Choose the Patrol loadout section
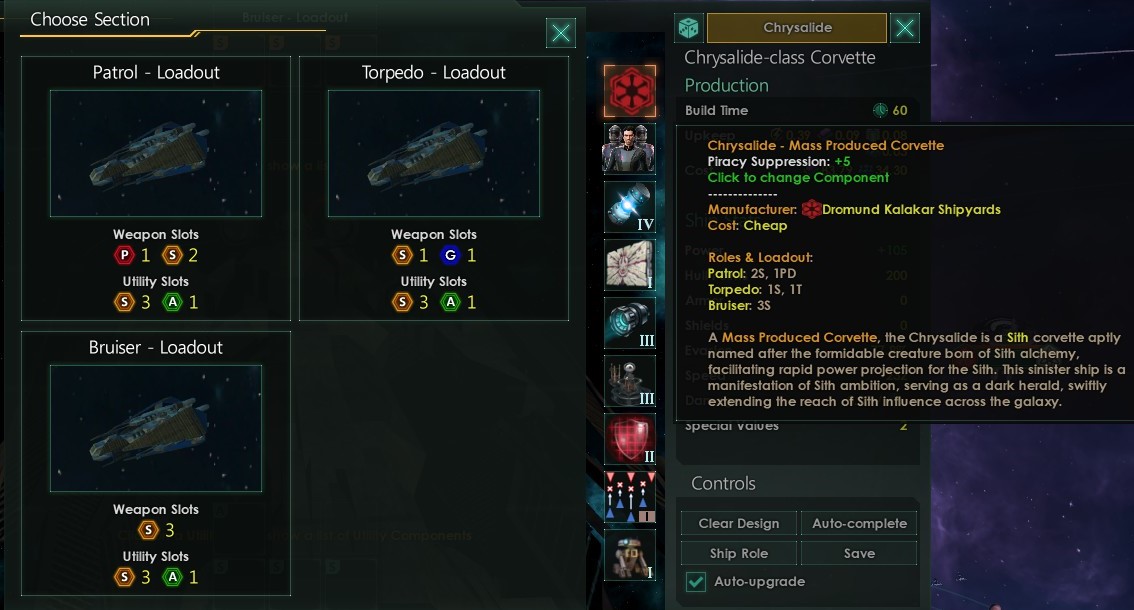The width and height of the screenshot is (1134, 610). 155,188
